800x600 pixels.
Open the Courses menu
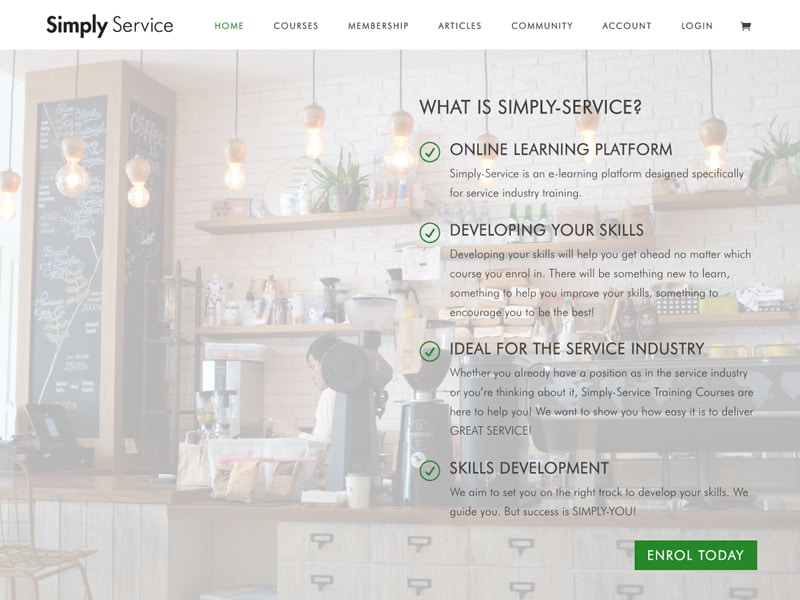coord(296,26)
